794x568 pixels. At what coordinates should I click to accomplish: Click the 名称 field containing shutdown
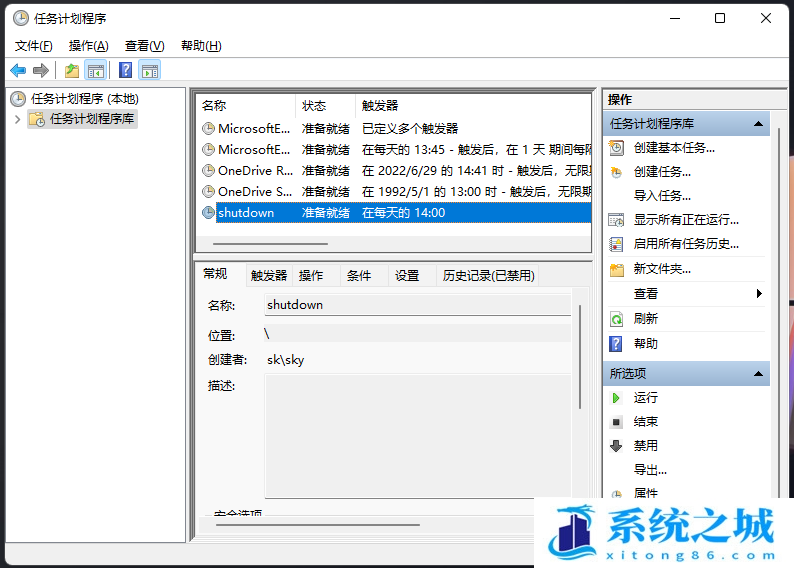pos(418,305)
